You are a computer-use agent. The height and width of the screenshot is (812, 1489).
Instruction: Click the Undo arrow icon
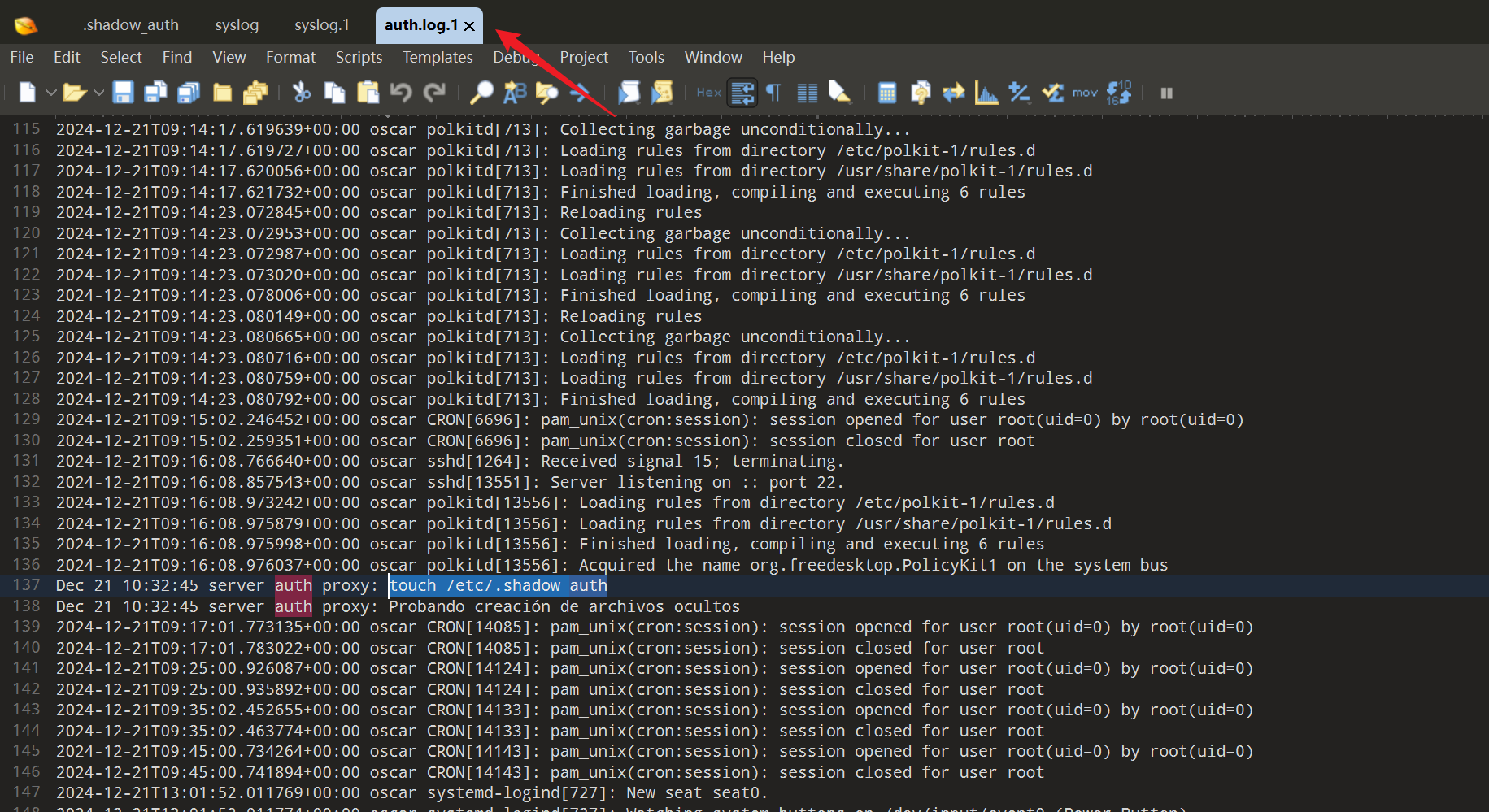pyautogui.click(x=401, y=93)
